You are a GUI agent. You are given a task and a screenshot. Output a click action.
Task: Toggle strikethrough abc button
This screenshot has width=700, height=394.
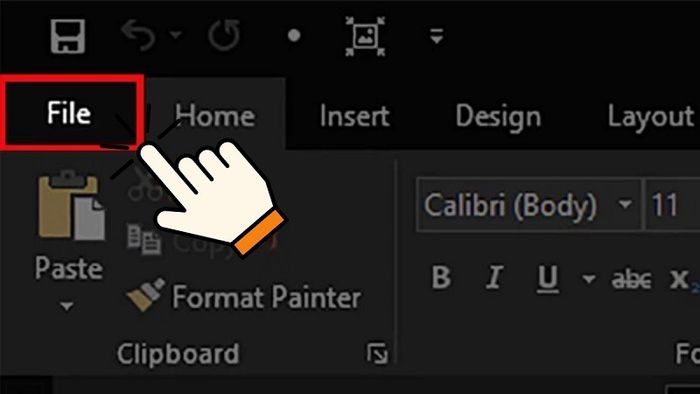(631, 280)
